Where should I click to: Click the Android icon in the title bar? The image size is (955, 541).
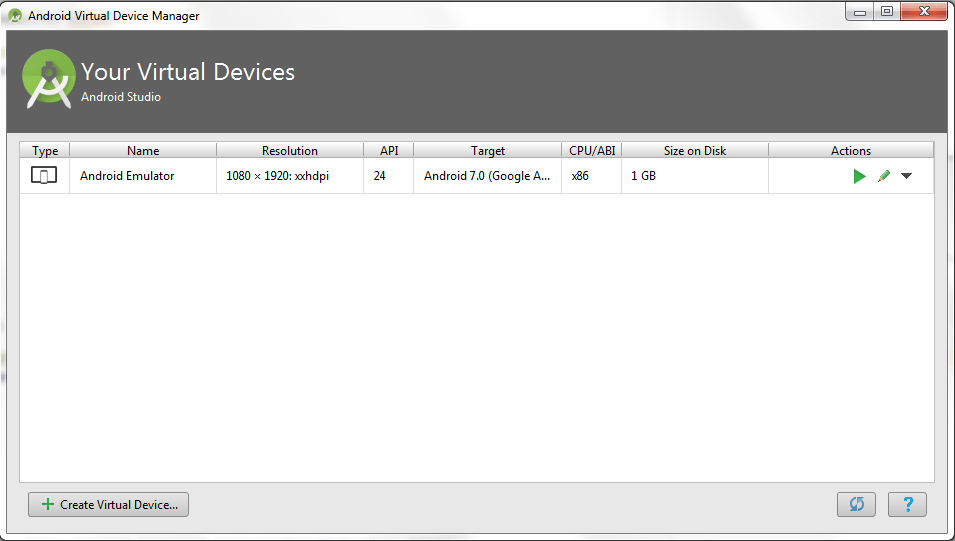(15, 15)
